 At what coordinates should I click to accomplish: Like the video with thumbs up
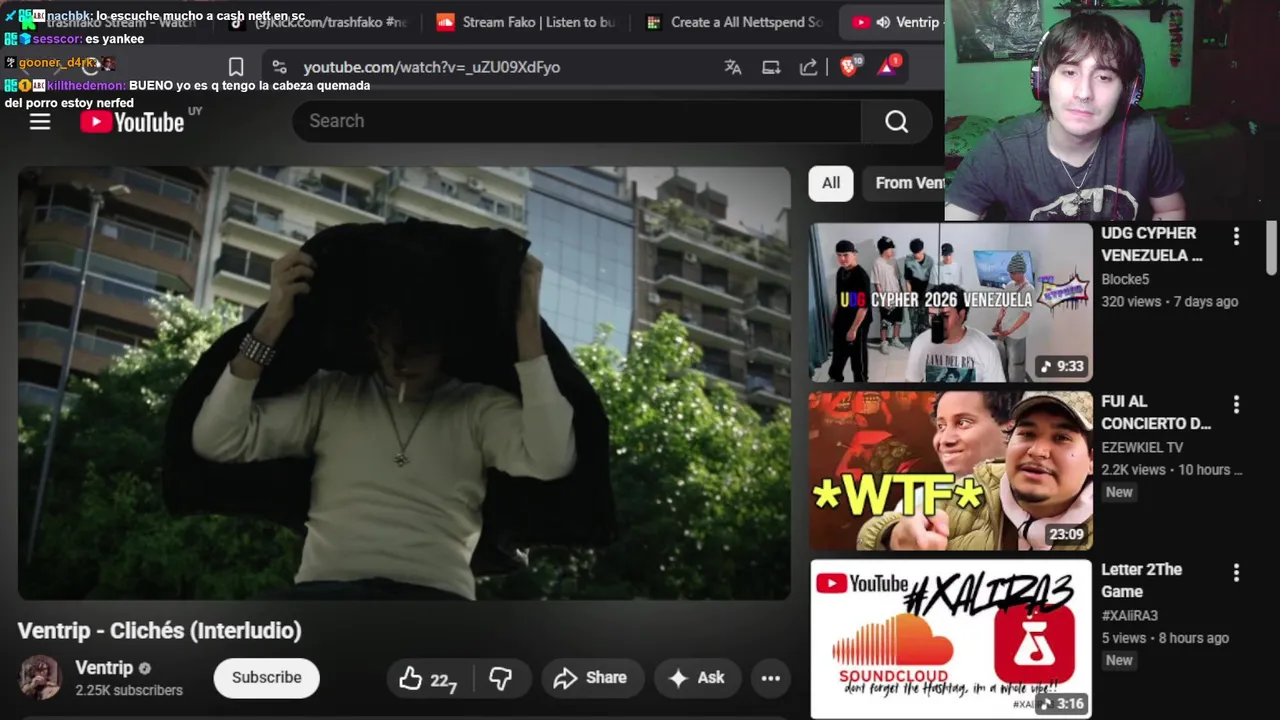pos(430,678)
